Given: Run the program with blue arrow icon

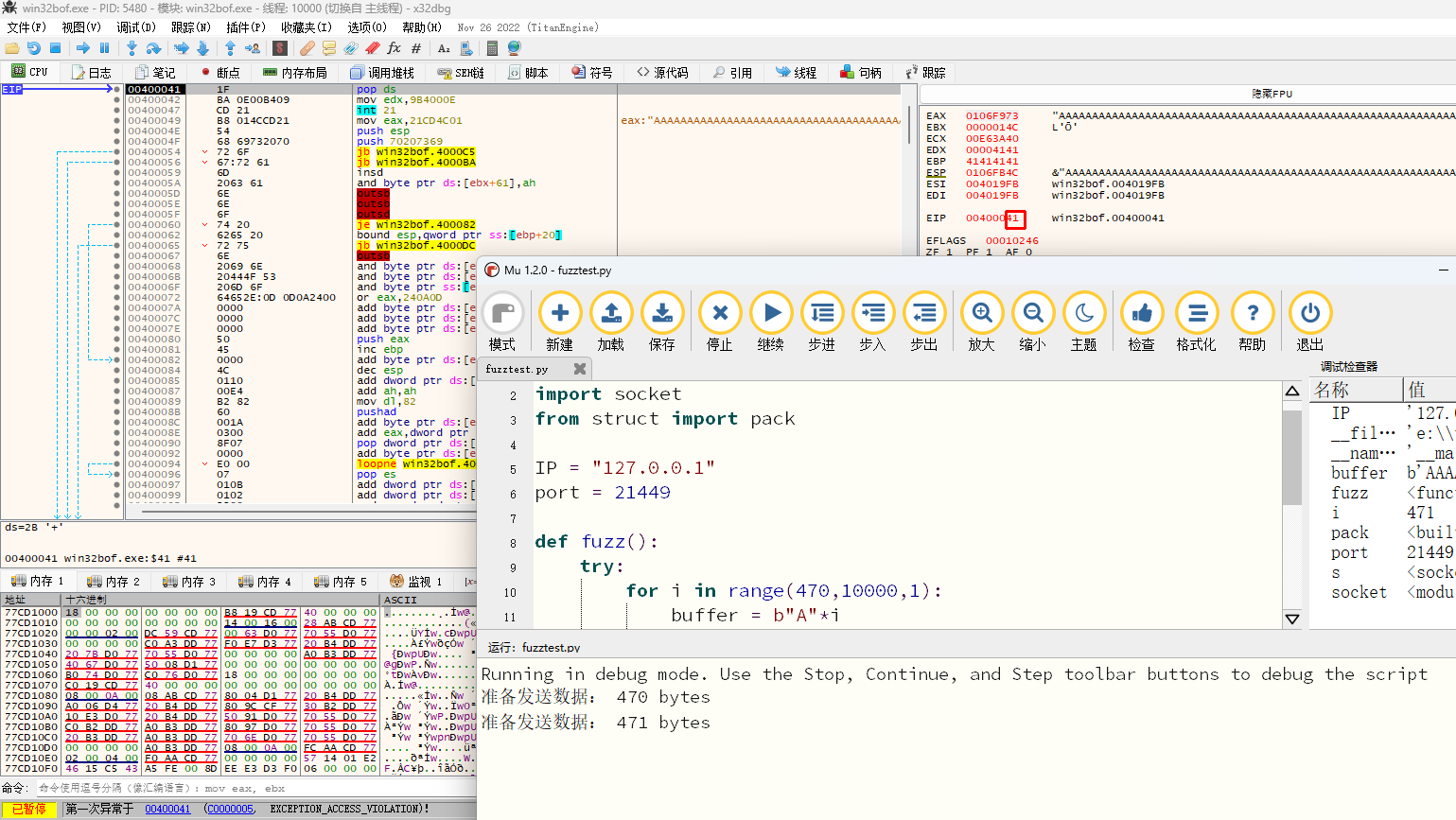Looking at the screenshot, I should click(x=83, y=47).
